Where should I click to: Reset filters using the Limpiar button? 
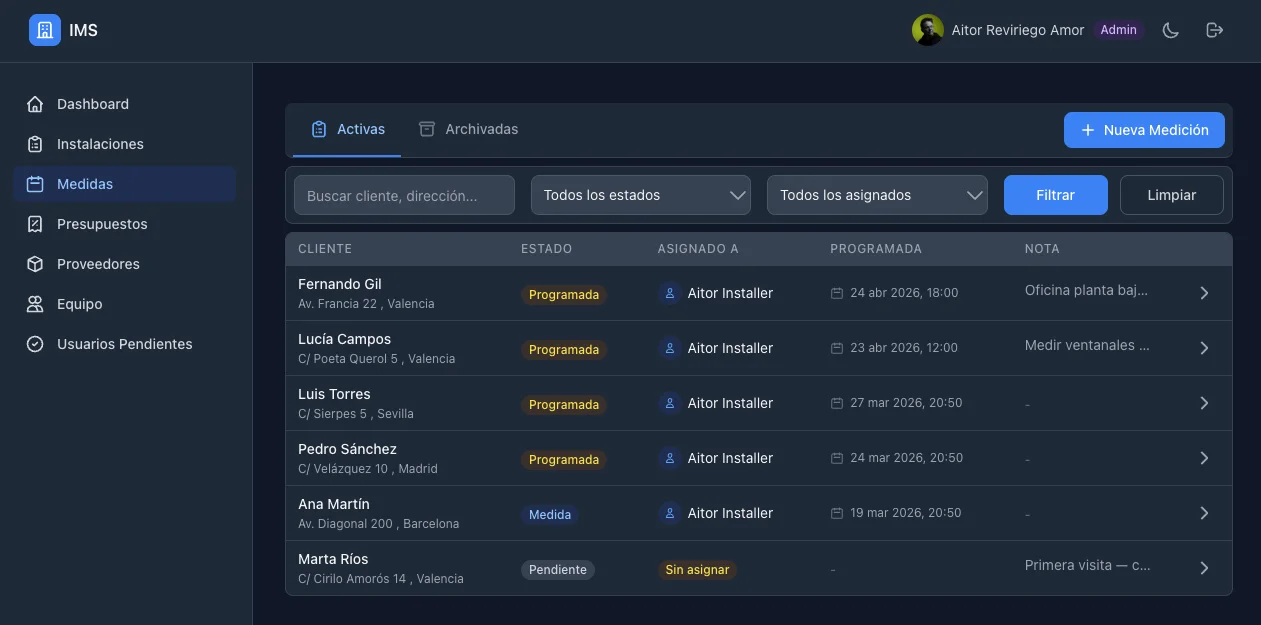point(1171,195)
